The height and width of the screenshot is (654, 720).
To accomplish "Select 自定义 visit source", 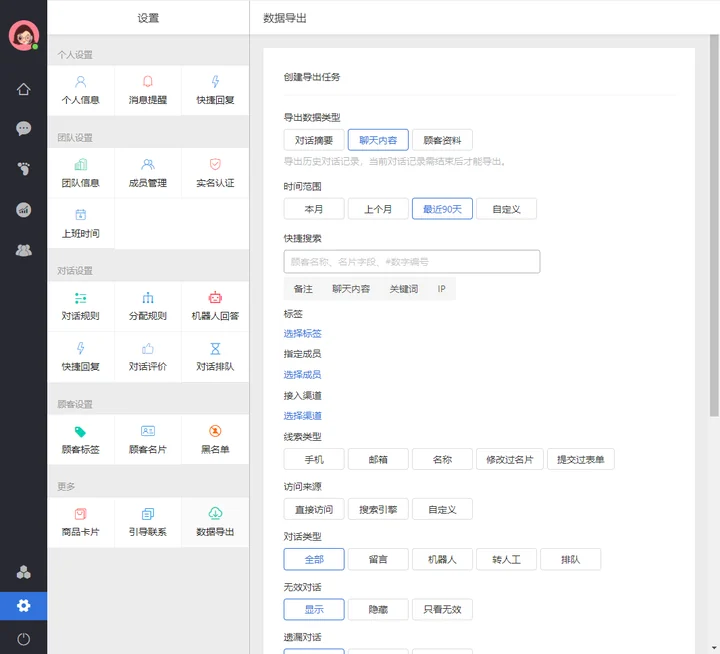I will point(442,509).
